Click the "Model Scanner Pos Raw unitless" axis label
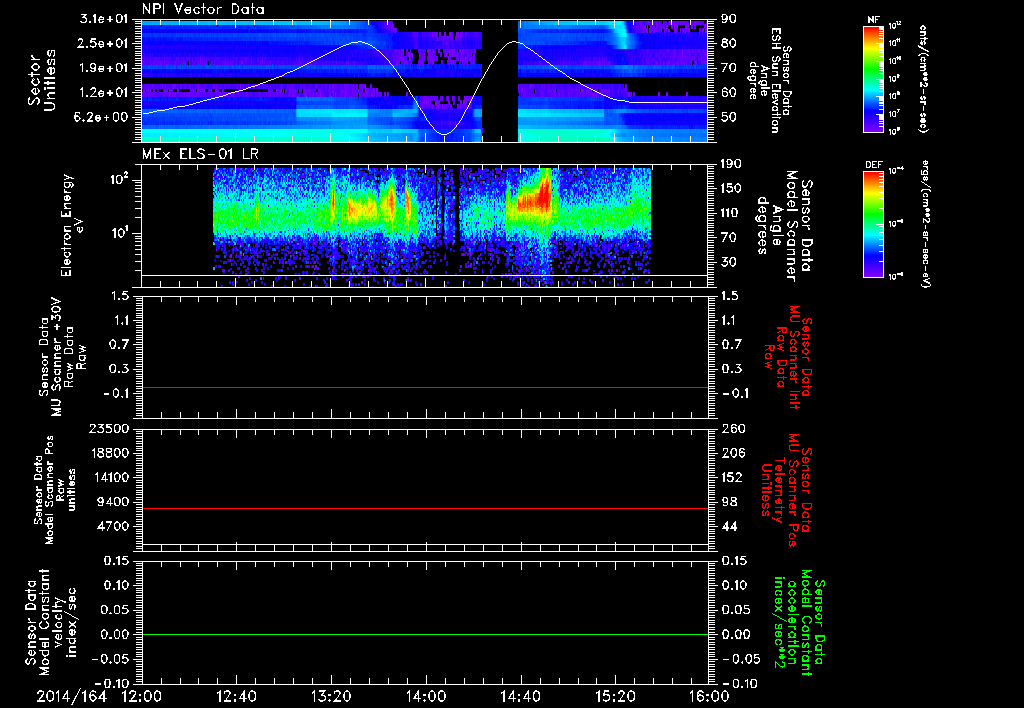Viewport: 1024px width, 708px height. point(55,490)
